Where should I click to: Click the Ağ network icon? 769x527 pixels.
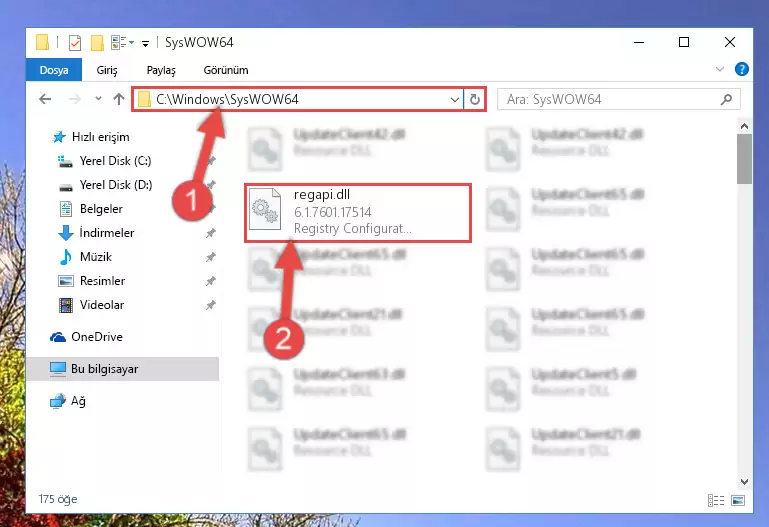58,401
